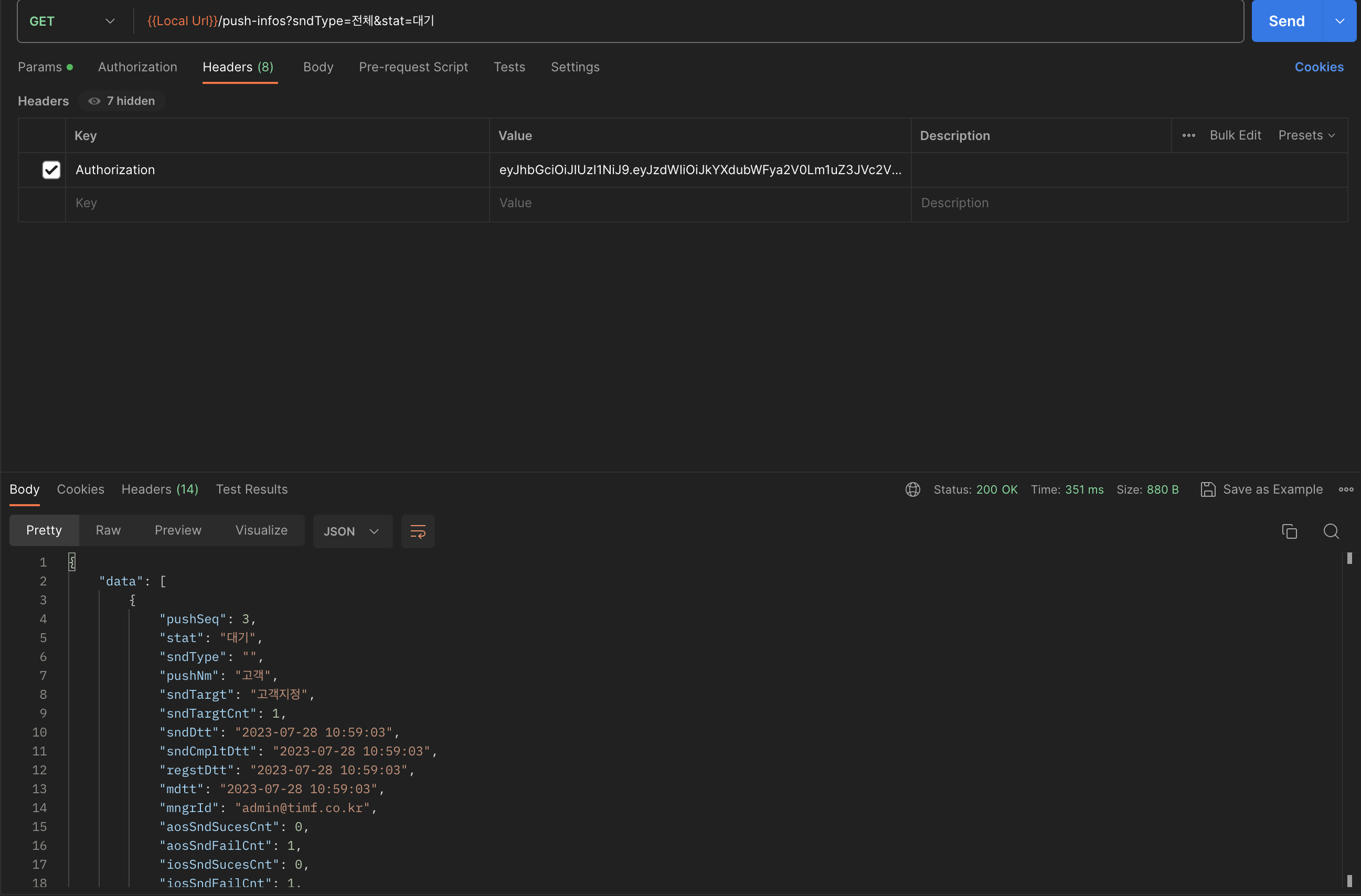Screen dimensions: 1361x896
Task: Switch to the Pre-request Script tab
Action: [413, 67]
